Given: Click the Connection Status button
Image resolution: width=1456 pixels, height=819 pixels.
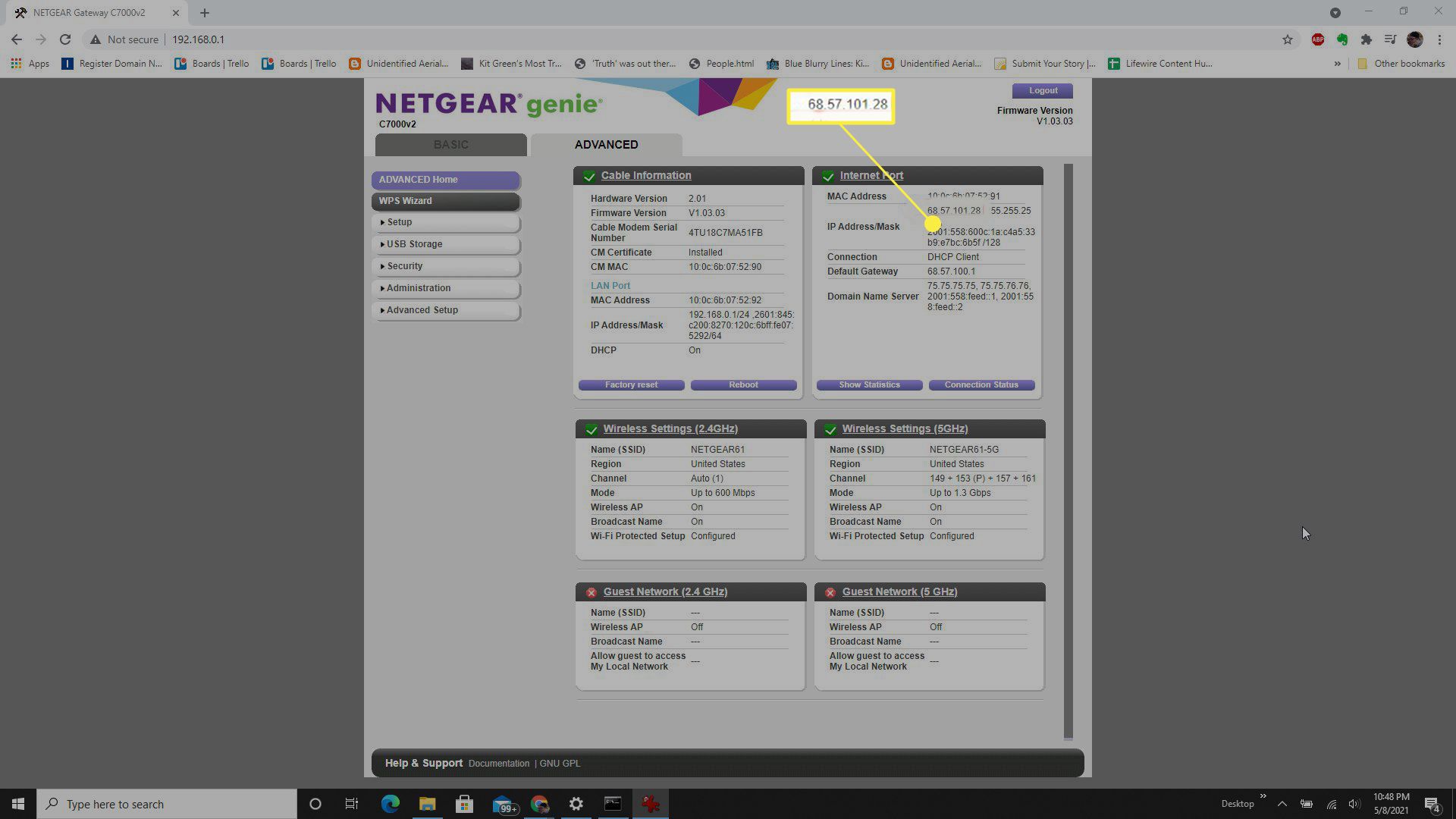Looking at the screenshot, I should 981,384.
